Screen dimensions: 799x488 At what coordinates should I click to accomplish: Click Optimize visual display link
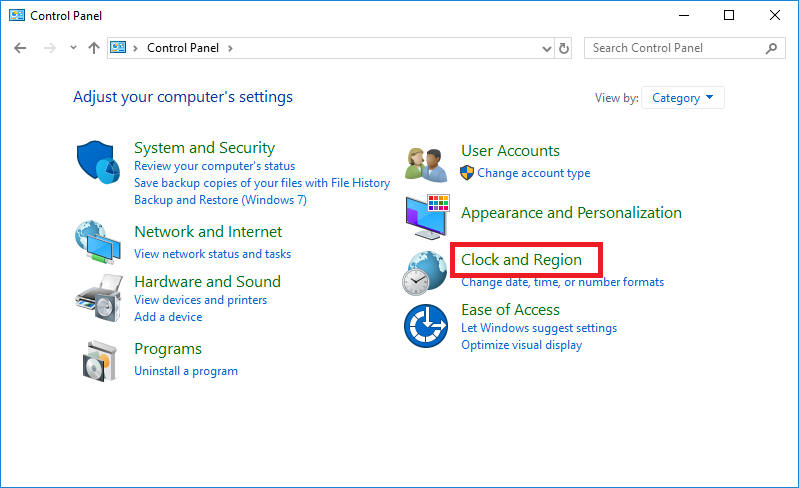521,345
